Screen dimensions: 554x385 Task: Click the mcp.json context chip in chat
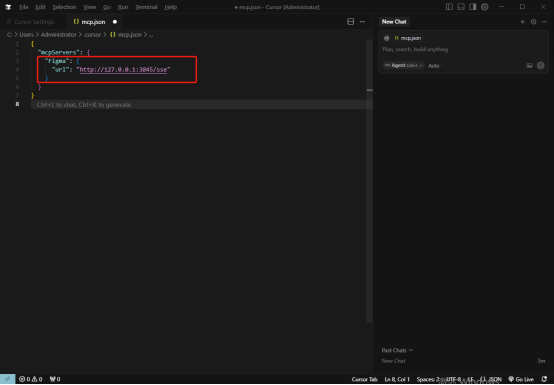(408, 38)
